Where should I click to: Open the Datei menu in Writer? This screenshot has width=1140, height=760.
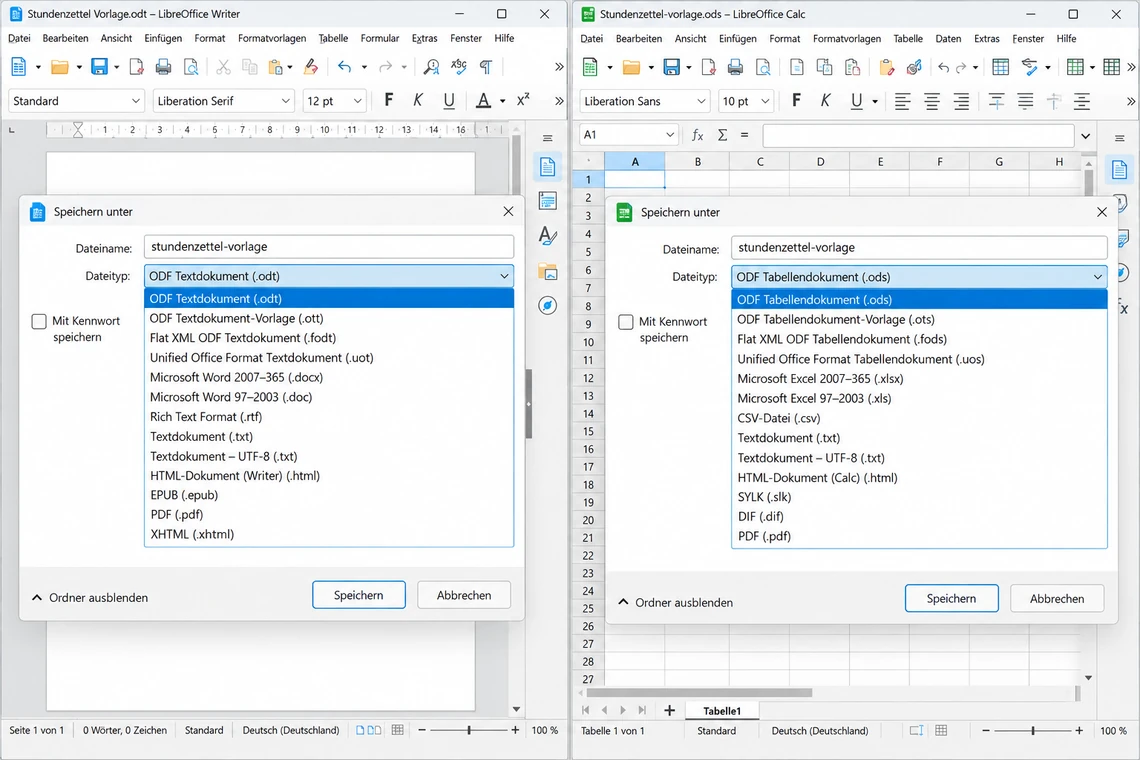pos(19,38)
